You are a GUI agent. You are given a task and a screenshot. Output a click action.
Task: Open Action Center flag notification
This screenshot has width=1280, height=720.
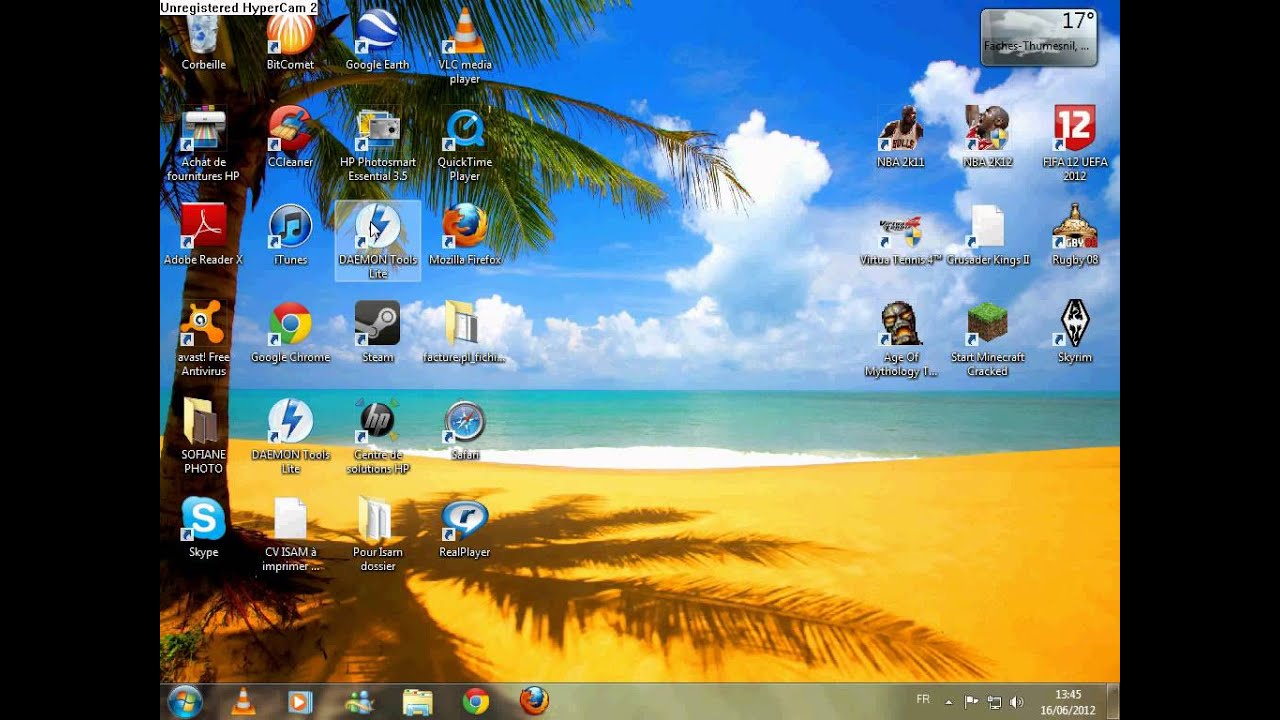coord(971,702)
